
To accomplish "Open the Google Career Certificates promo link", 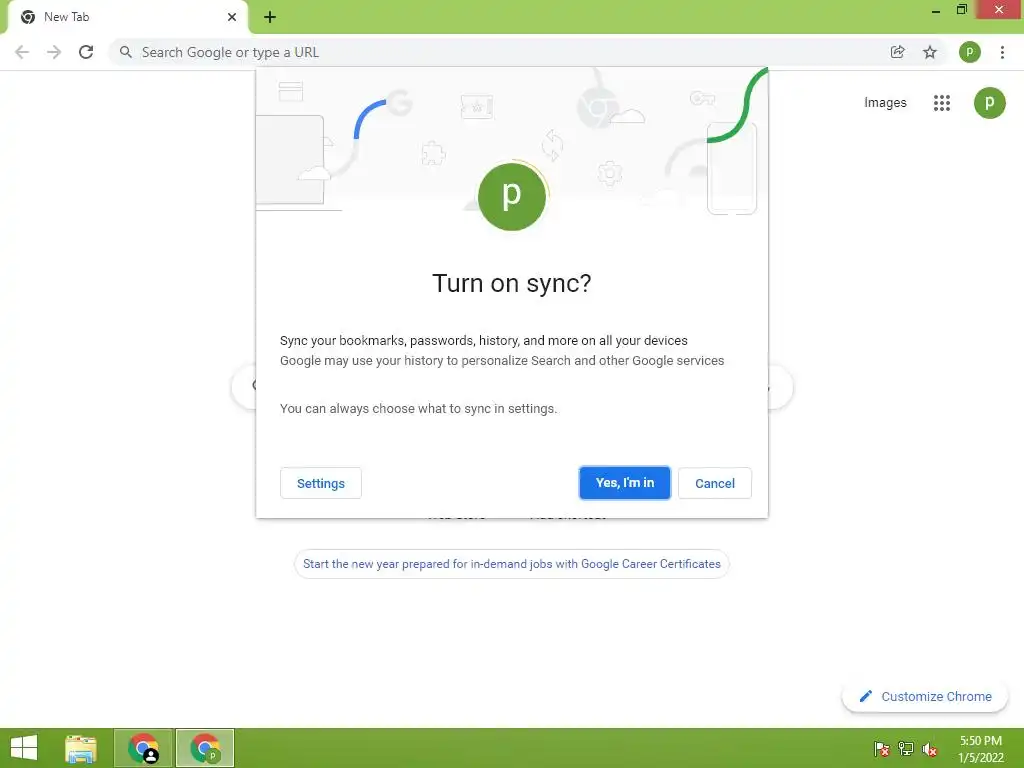I will (x=511, y=564).
